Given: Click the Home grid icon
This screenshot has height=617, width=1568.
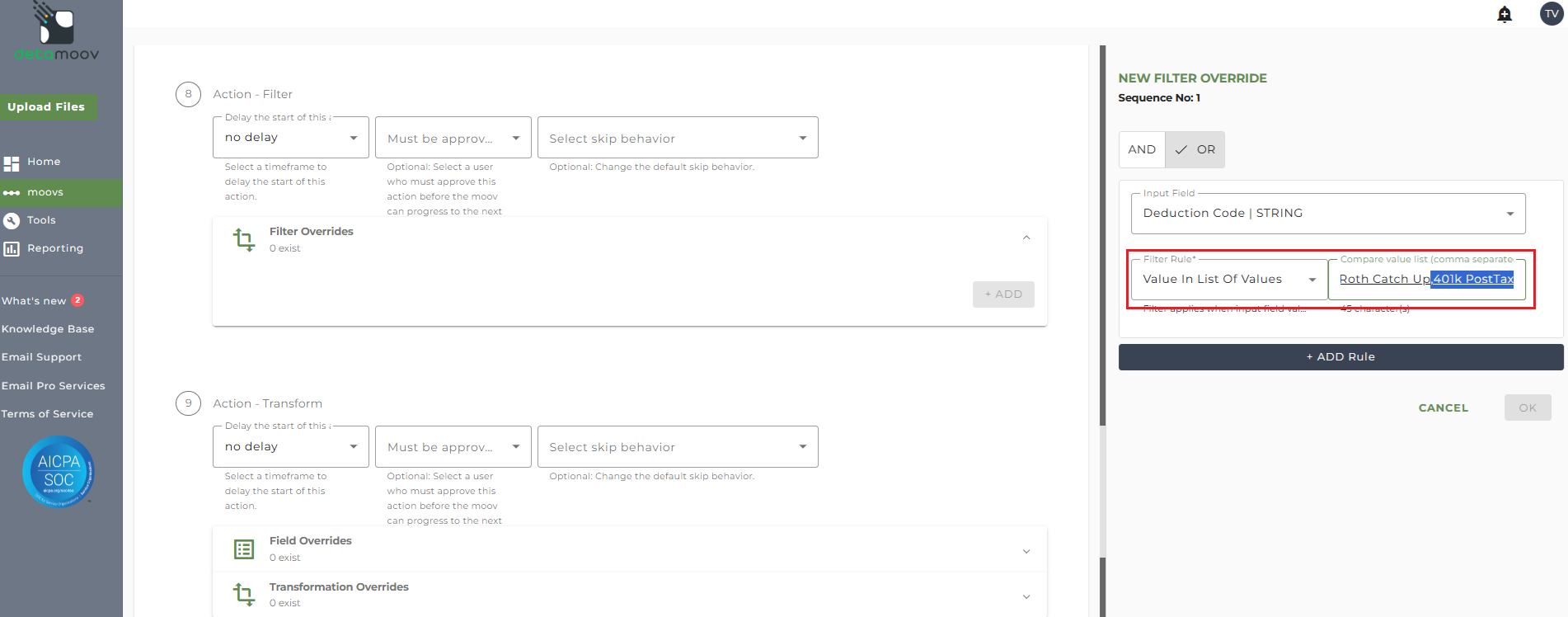Looking at the screenshot, I should click(x=12, y=163).
